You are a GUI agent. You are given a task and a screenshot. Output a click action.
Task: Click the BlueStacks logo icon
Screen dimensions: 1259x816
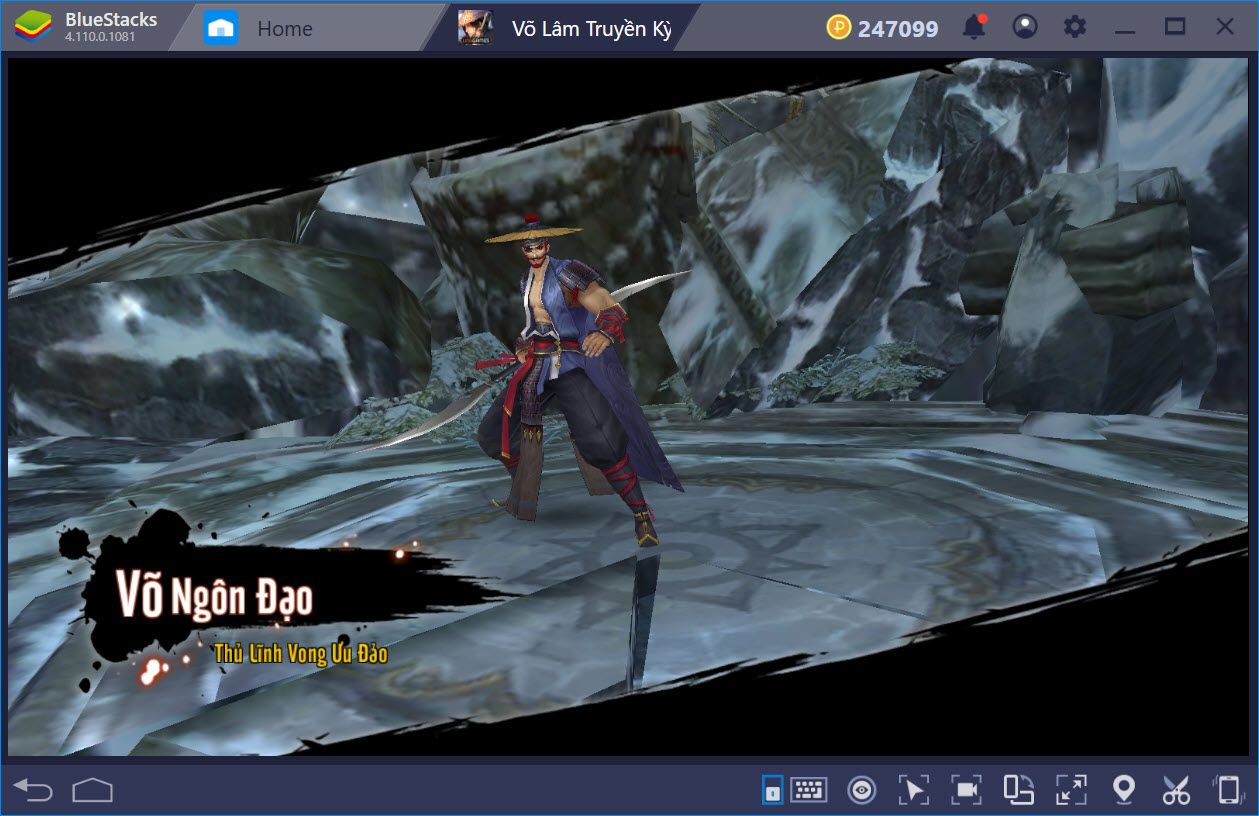32,27
